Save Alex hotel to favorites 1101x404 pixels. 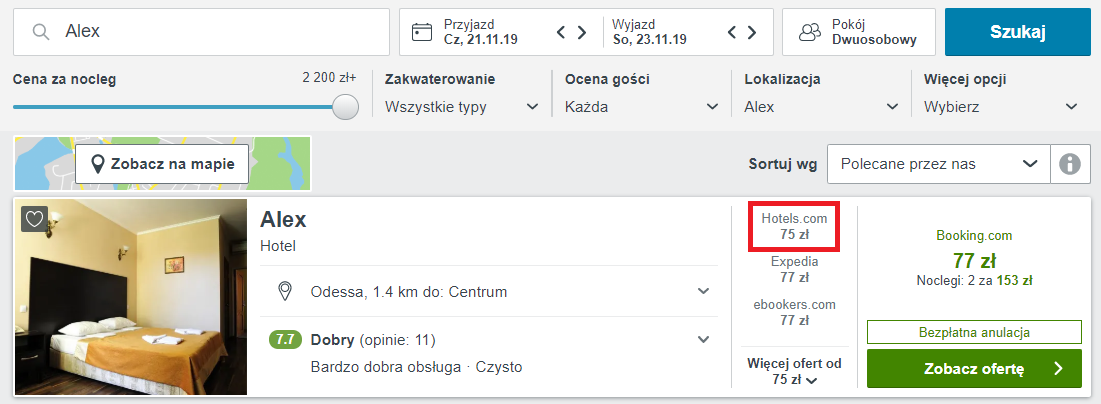tap(35, 220)
